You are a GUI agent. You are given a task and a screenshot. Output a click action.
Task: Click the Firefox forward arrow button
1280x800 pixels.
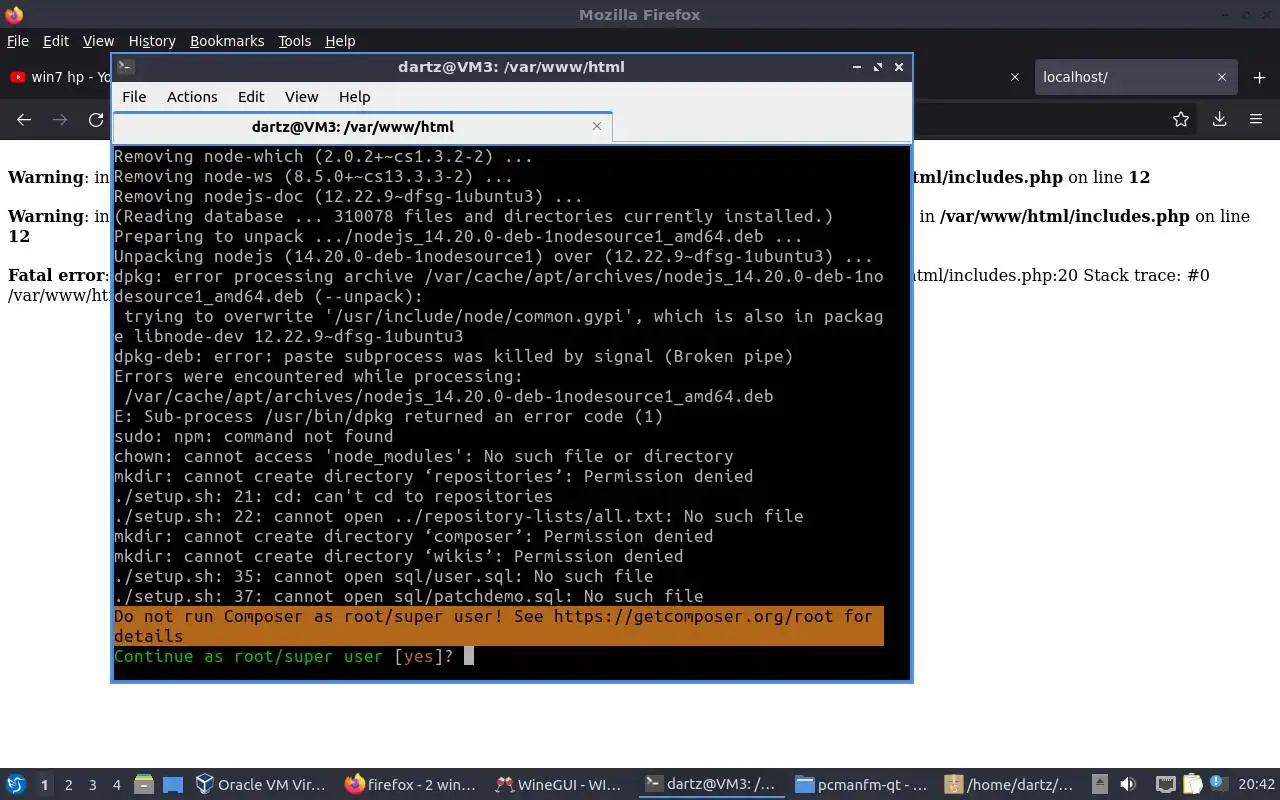(x=60, y=119)
